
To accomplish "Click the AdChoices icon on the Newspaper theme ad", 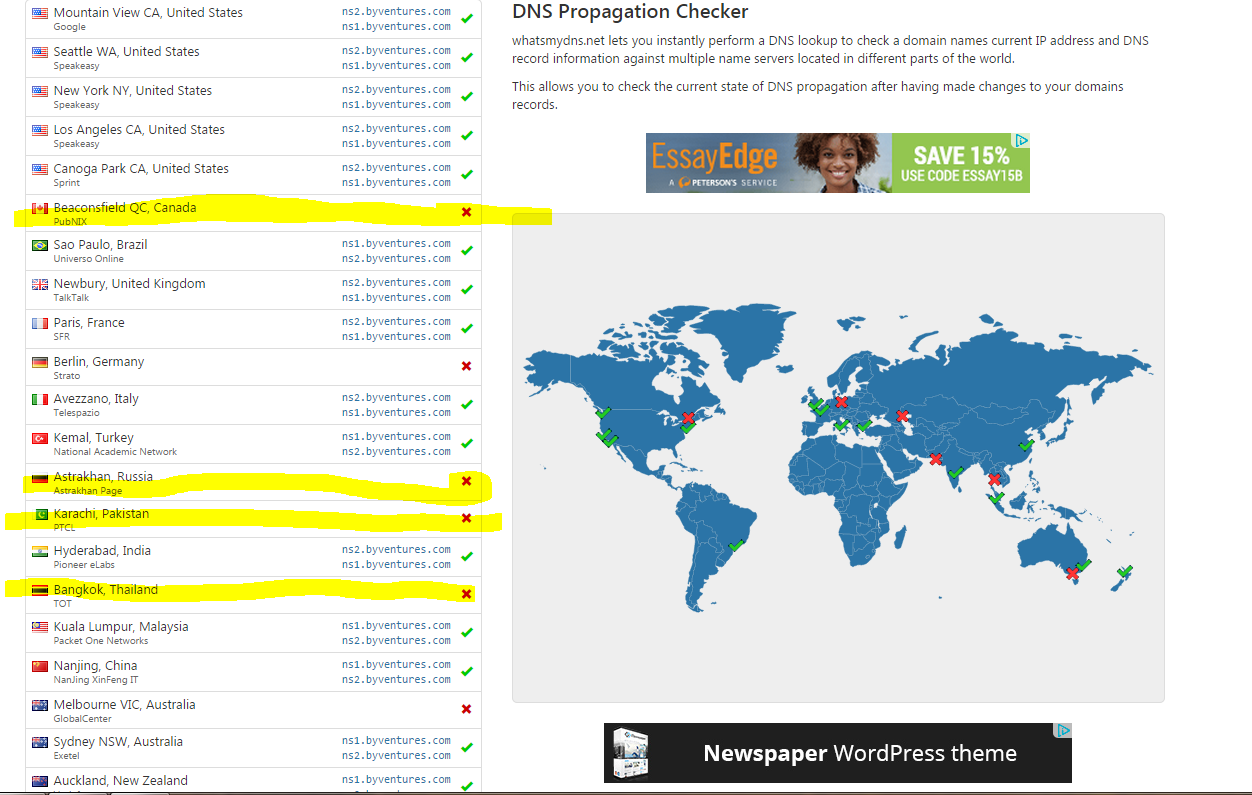I will tap(1063, 731).
